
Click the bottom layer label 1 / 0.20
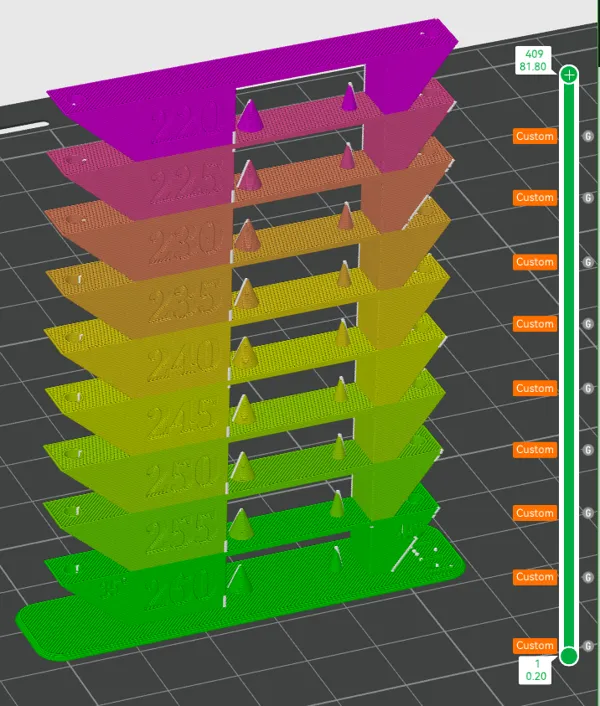536,670
